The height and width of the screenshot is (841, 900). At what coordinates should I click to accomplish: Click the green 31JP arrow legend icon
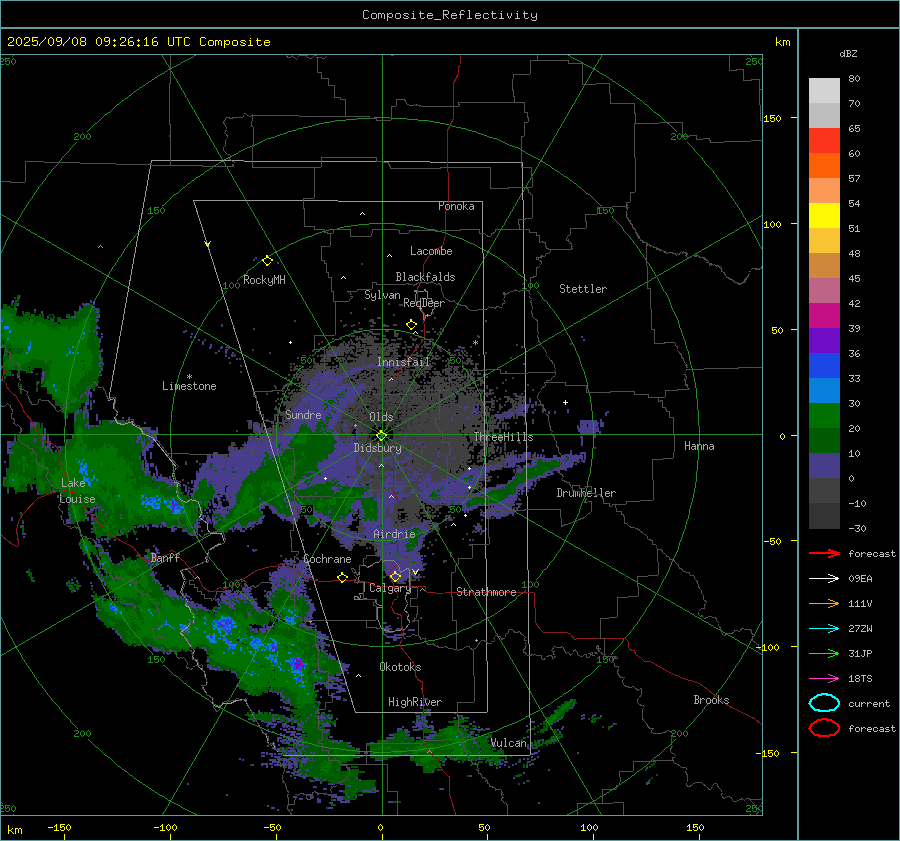(824, 653)
